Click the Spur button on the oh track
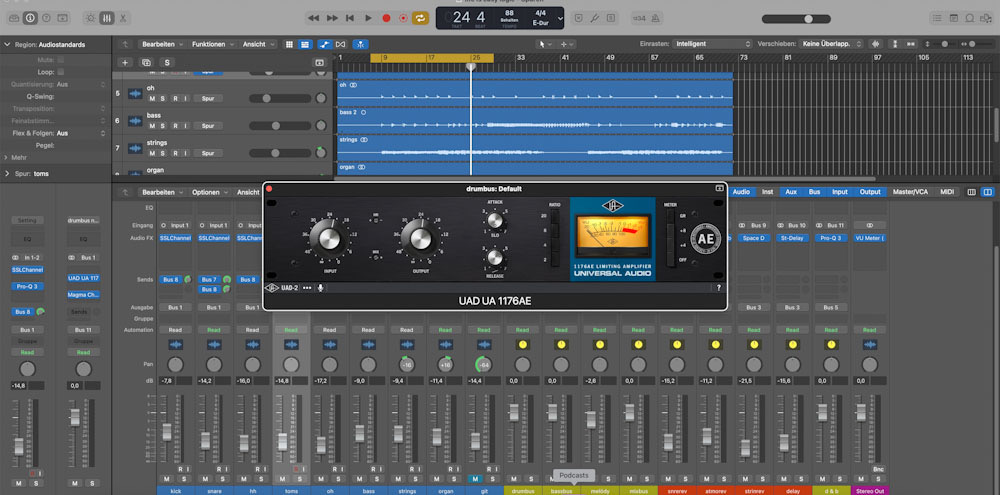 click(x=208, y=98)
